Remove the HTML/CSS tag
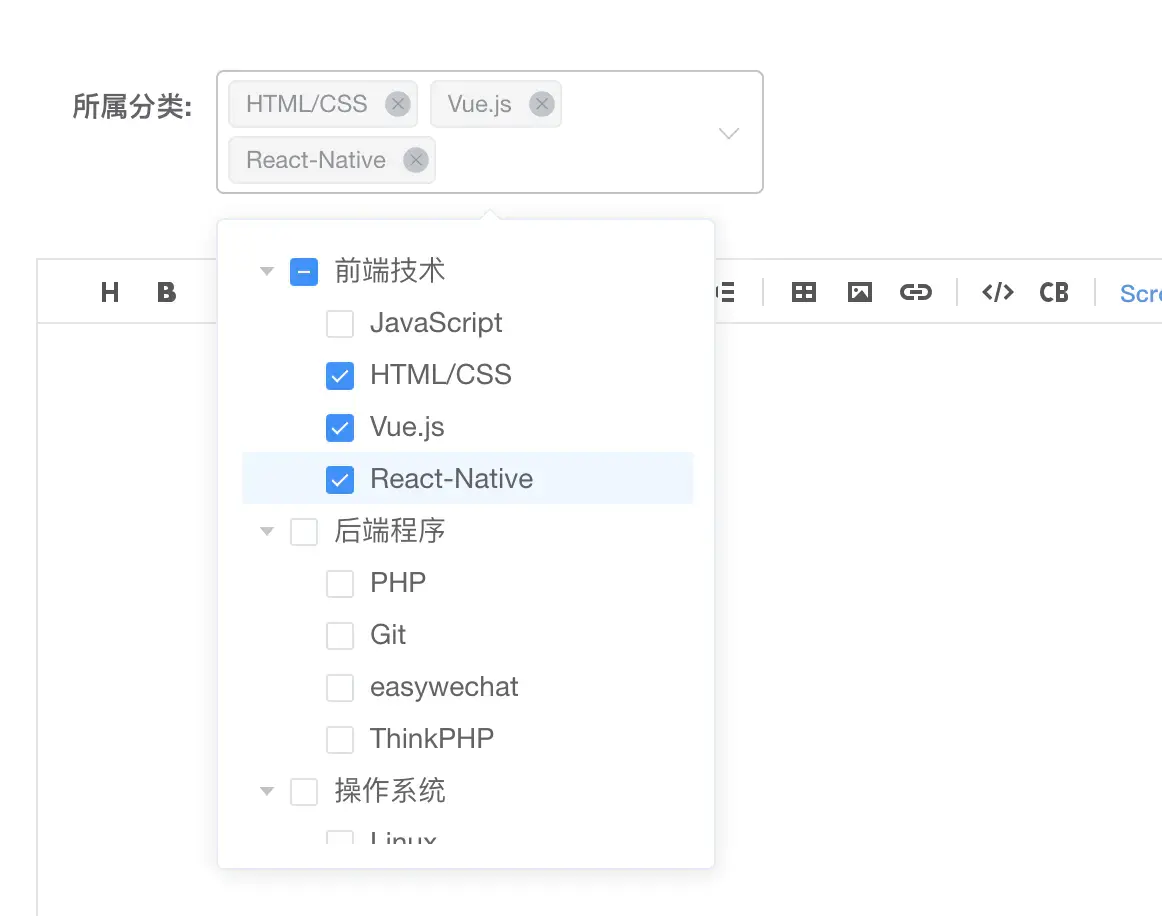Screen dimensions: 1162x916 [x=398, y=104]
